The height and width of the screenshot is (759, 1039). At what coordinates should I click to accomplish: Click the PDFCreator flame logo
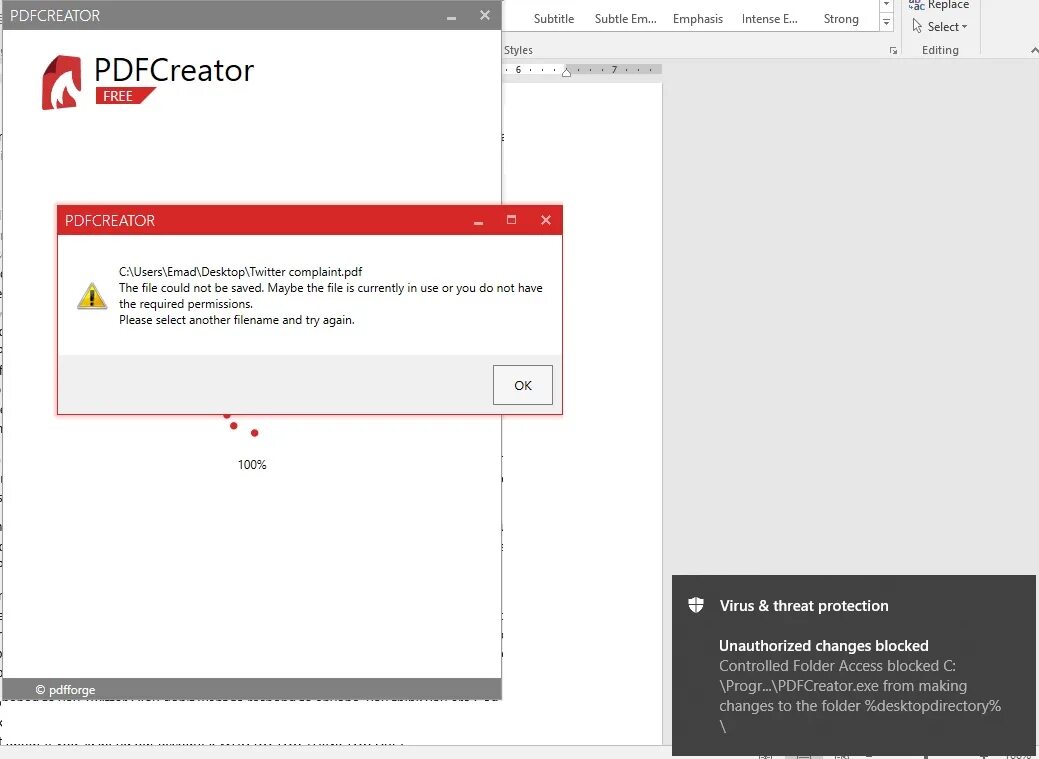coord(62,82)
